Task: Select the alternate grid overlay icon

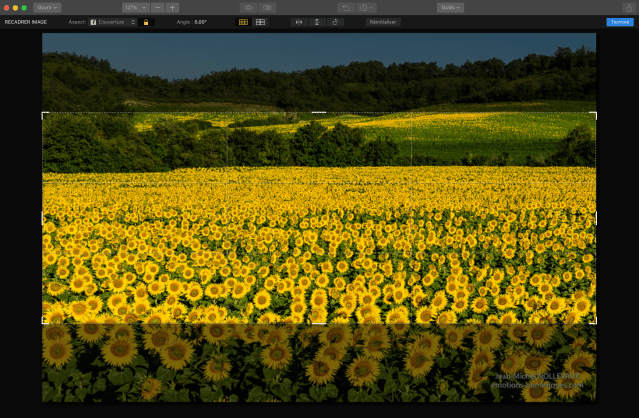Action: (260, 22)
